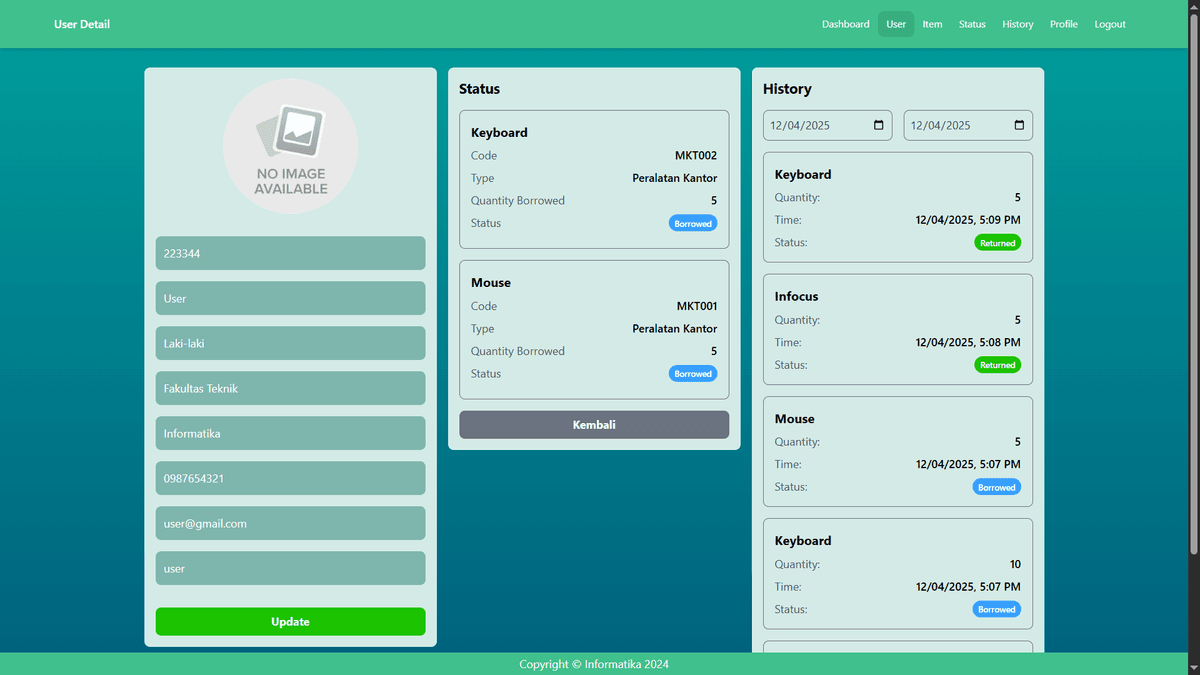Edit the phone number 0987654321 field
The image size is (1200, 675).
(290, 478)
